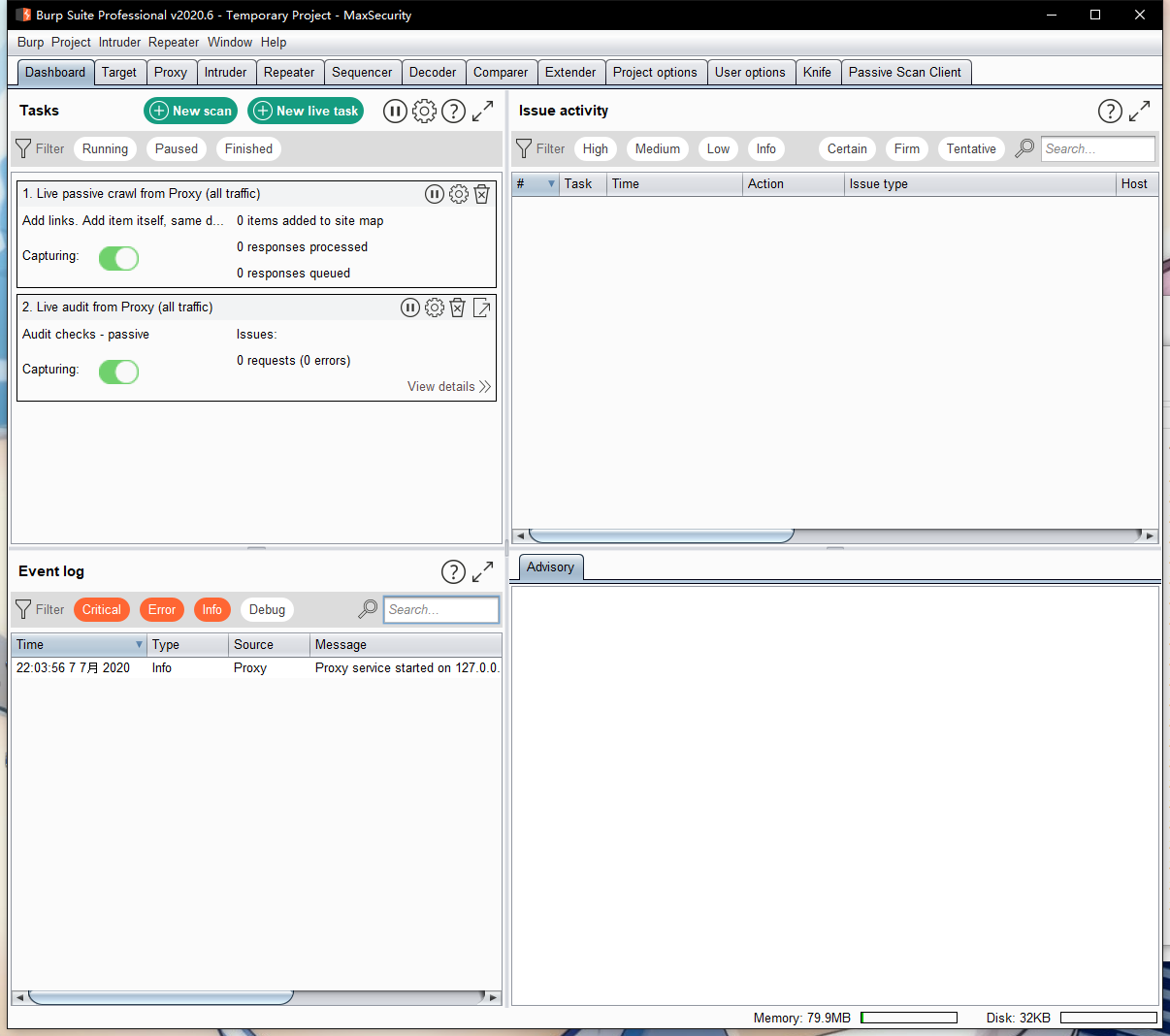Click the Issue activity Filter funnel icon
Screen dimensions: 1170x1036
[524, 148]
